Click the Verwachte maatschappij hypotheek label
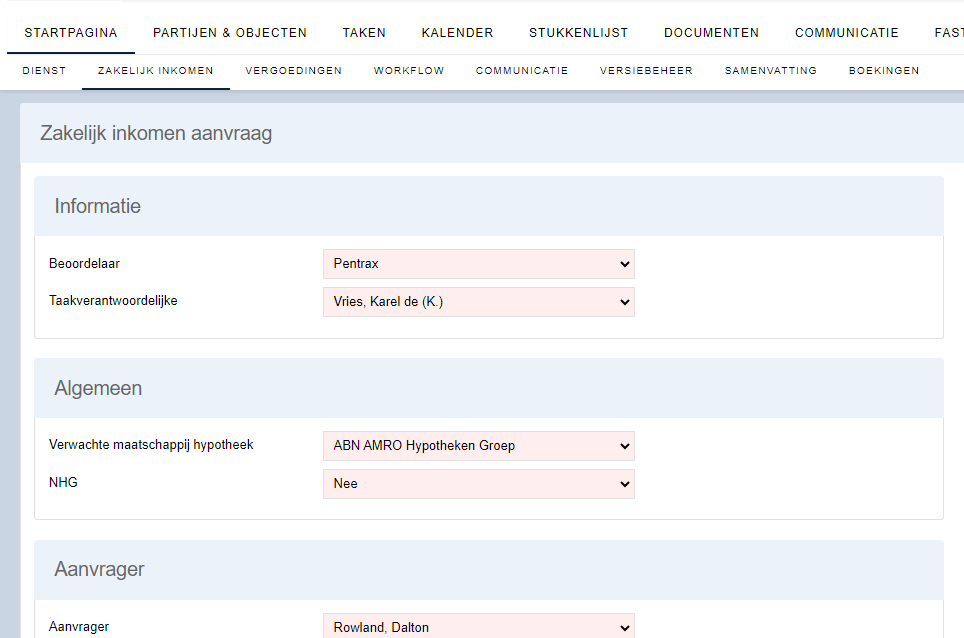Screen dimensions: 964x638 (151, 445)
